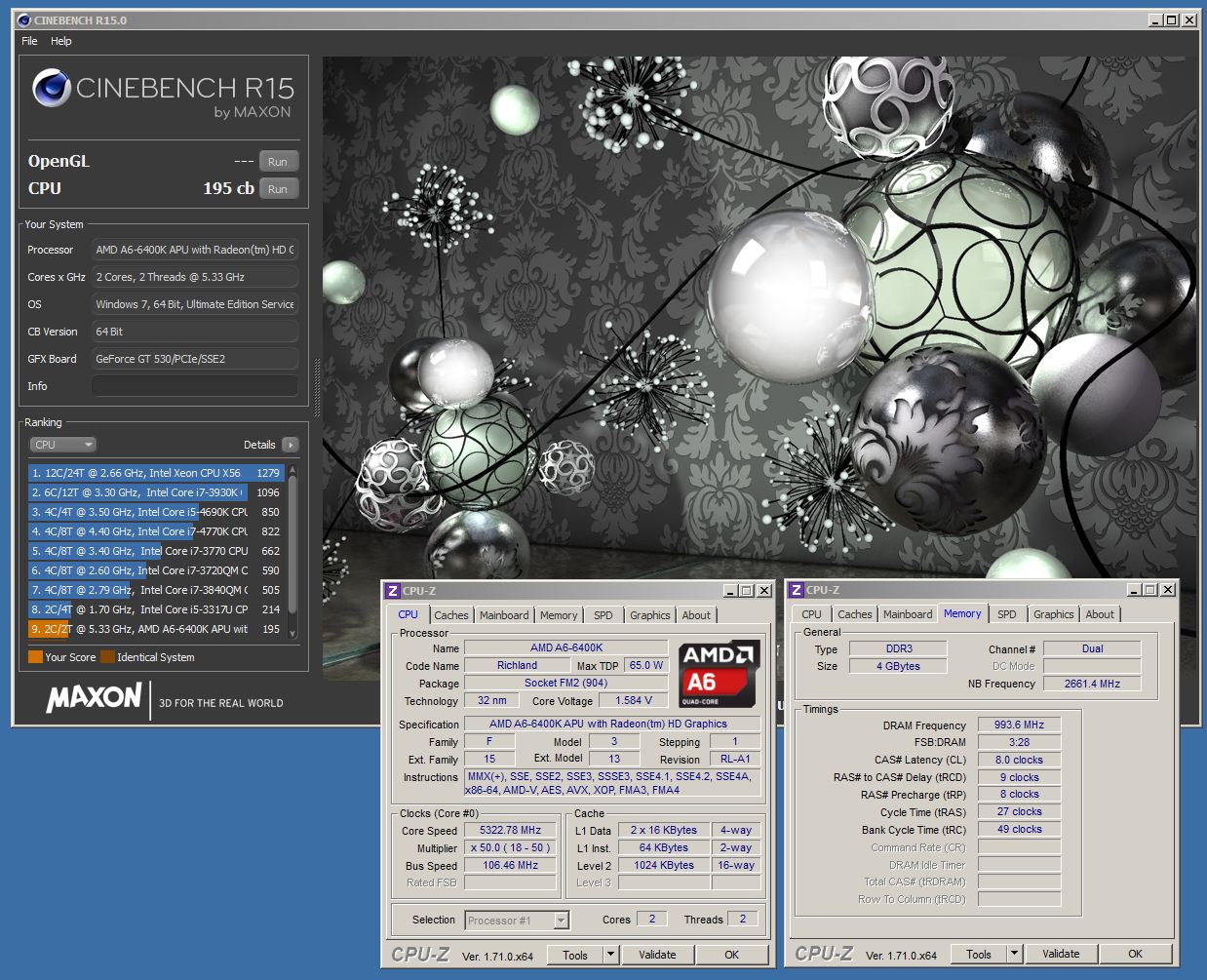Image resolution: width=1207 pixels, height=980 pixels.
Task: Select ranking row 8 Core i5-3317U
Action: 156,609
